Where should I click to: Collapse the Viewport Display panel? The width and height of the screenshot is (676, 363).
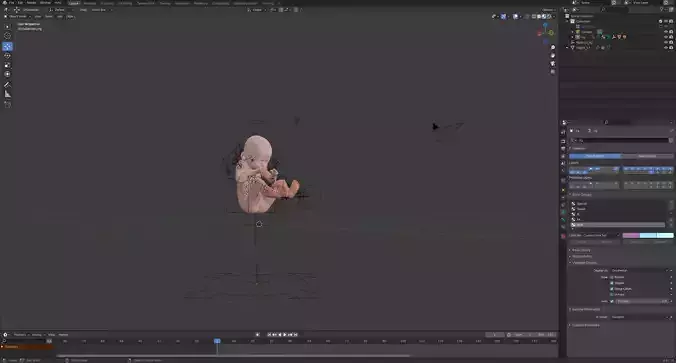click(584, 263)
